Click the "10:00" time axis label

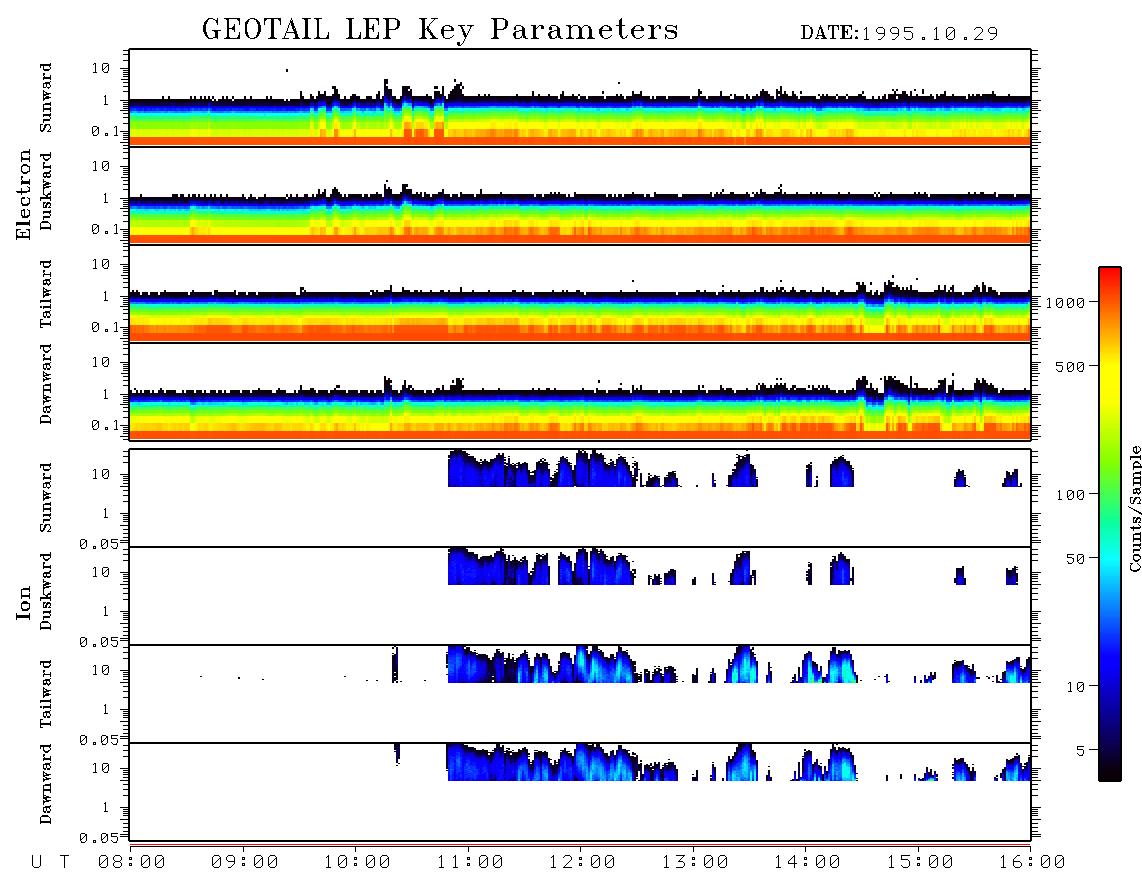click(357, 862)
